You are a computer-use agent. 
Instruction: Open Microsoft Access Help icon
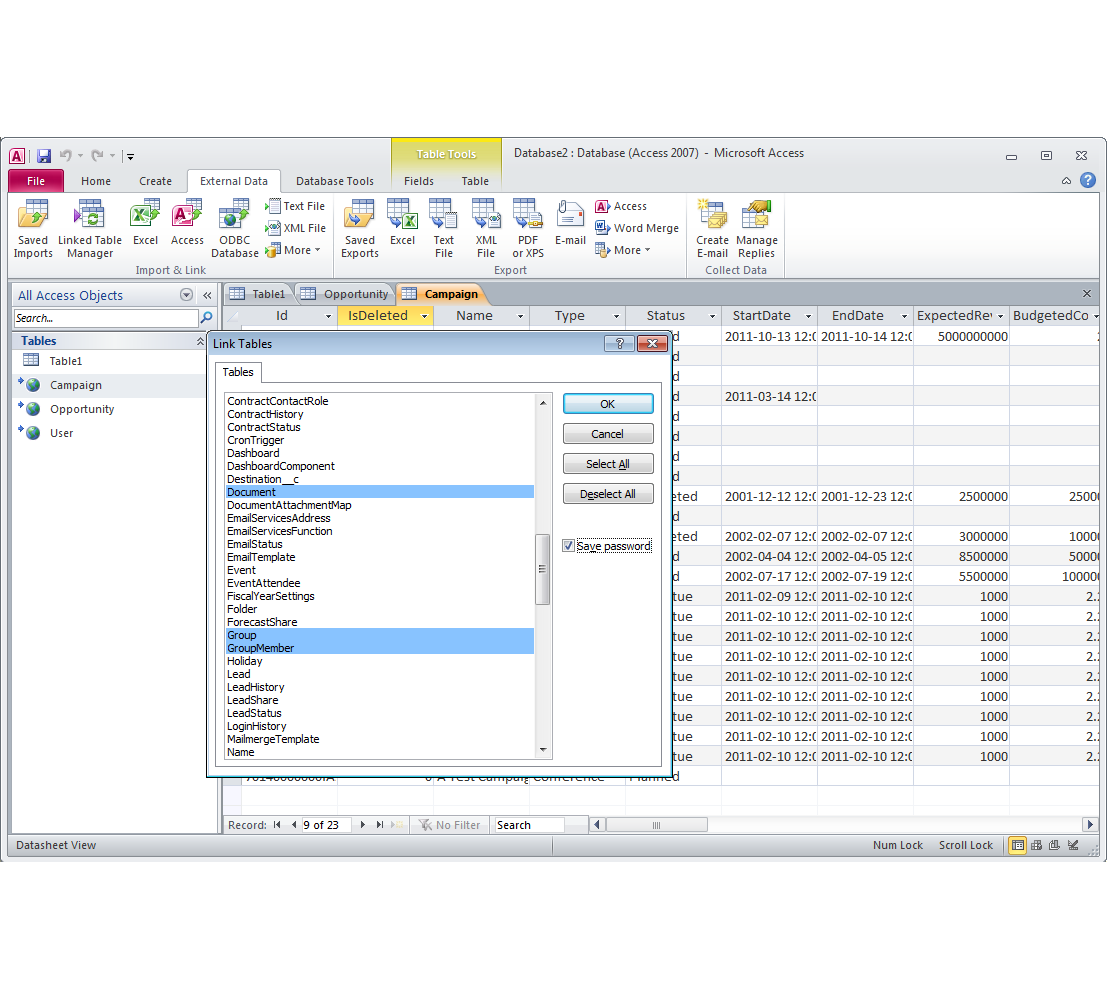point(1088,181)
